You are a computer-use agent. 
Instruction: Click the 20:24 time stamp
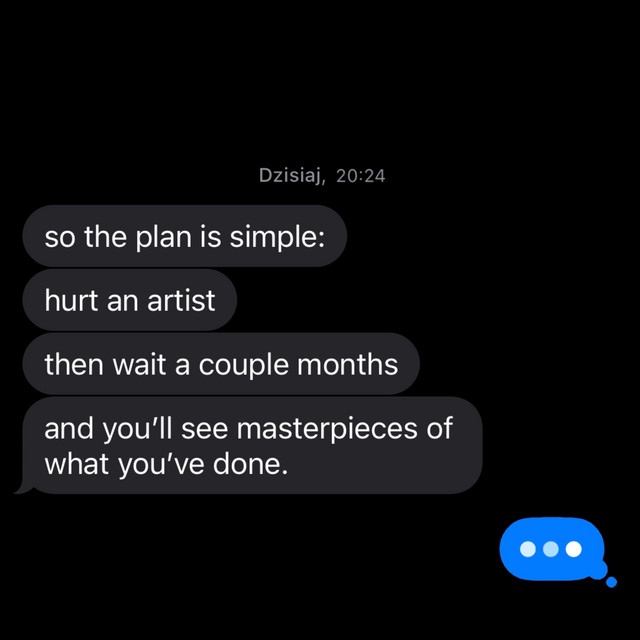click(x=361, y=176)
